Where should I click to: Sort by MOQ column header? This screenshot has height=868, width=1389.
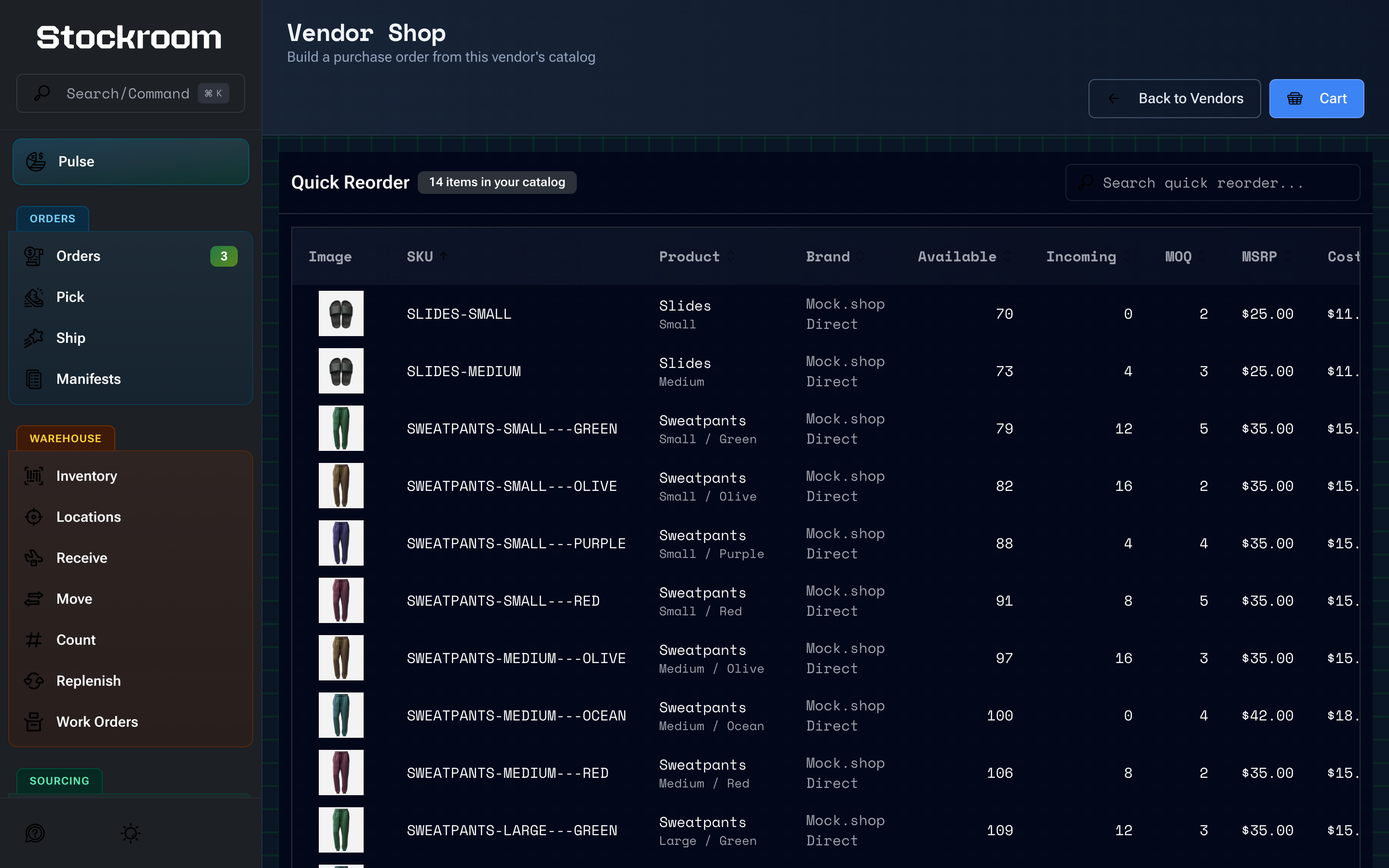1185,257
